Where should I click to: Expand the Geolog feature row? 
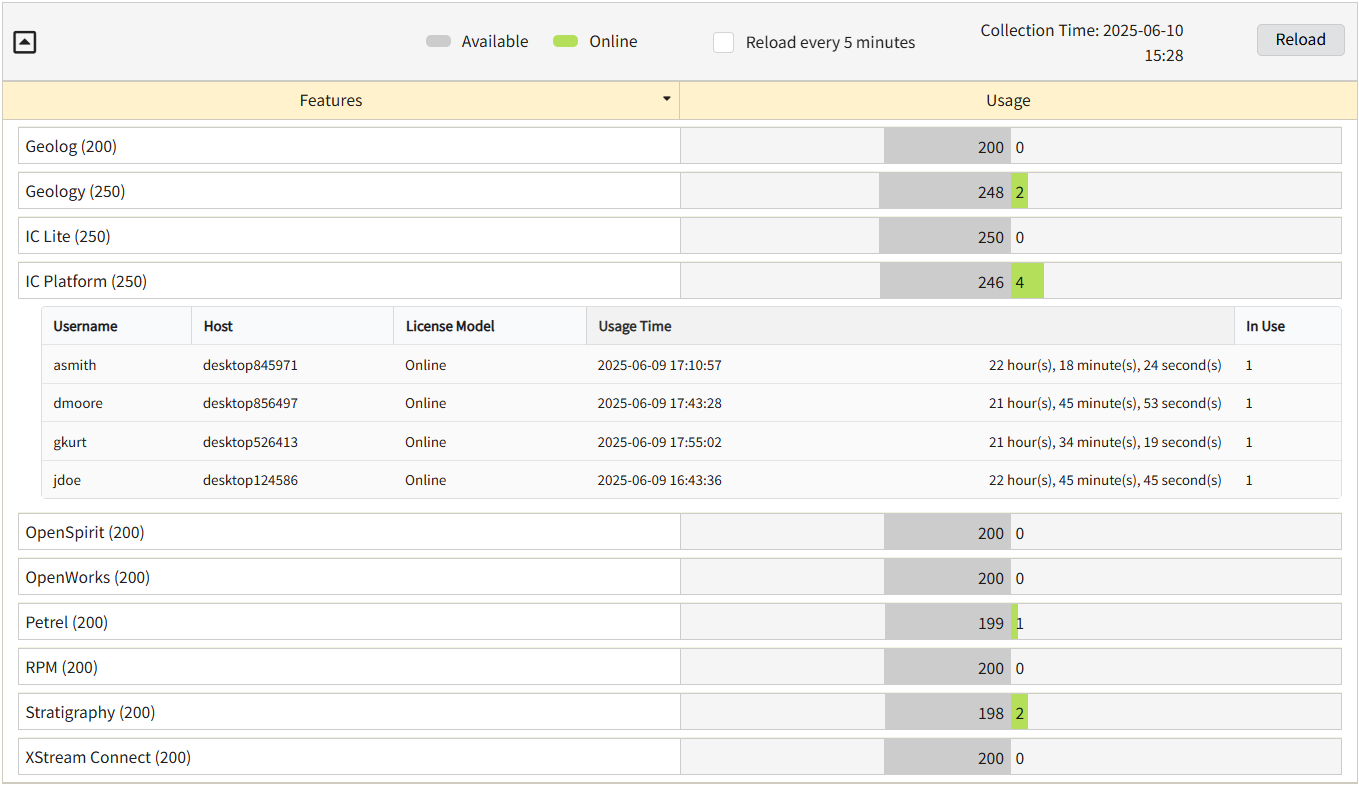[350, 145]
